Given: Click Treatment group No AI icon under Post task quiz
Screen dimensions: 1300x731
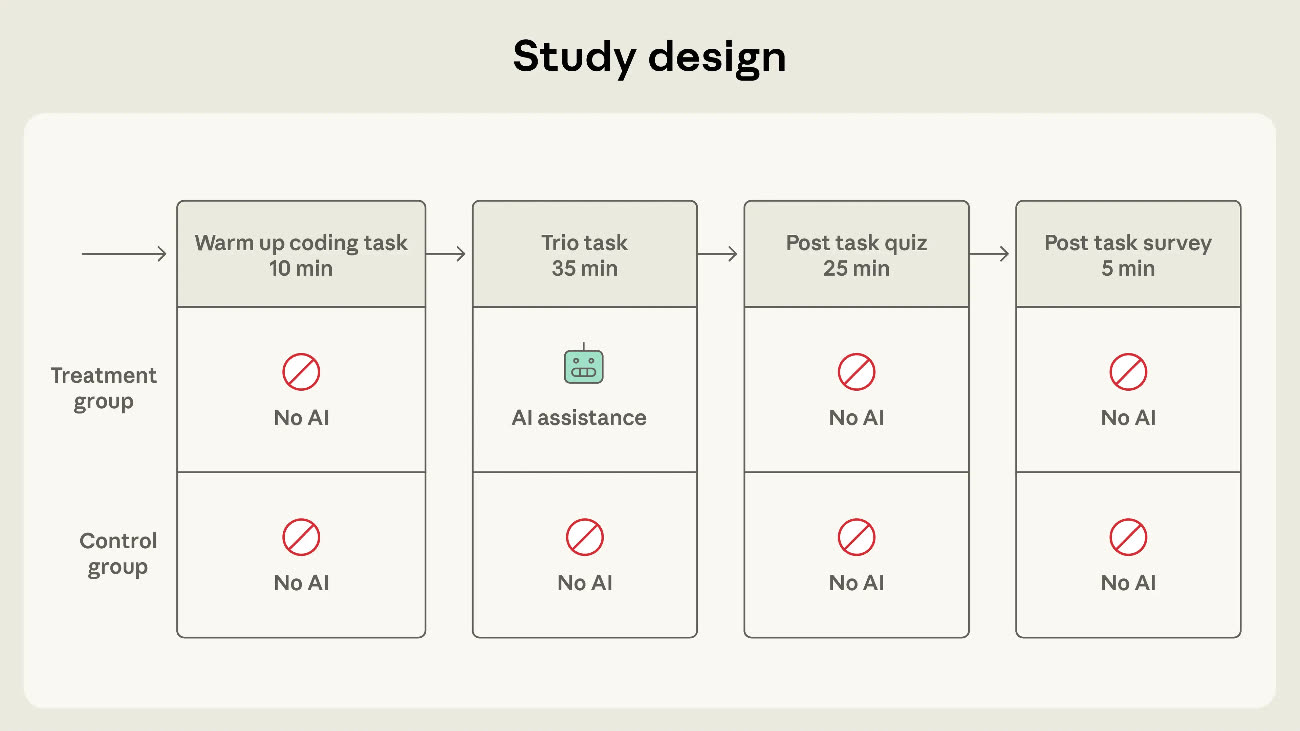Looking at the screenshot, I should (x=856, y=373).
